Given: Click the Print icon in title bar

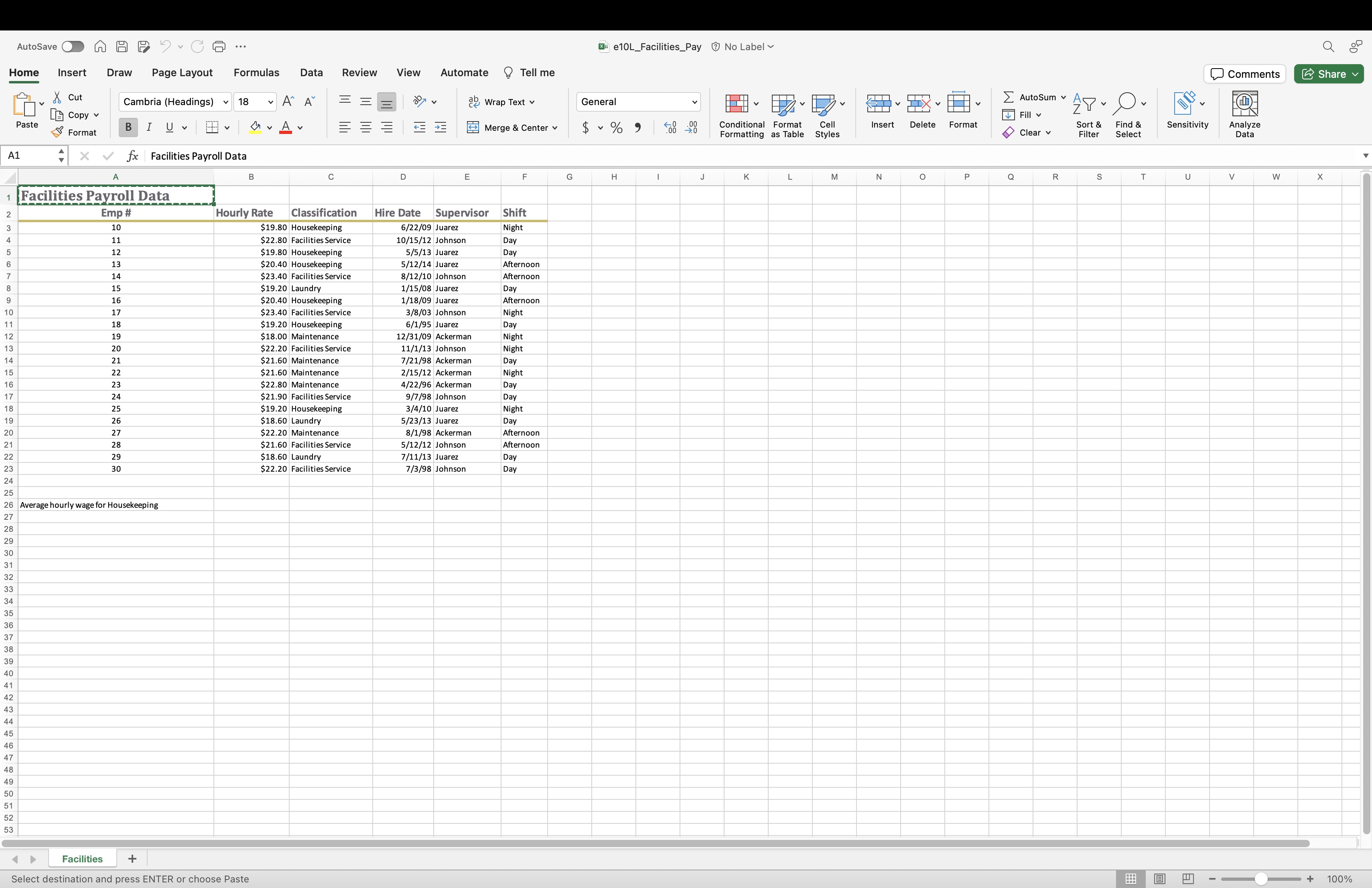Looking at the screenshot, I should [x=219, y=47].
